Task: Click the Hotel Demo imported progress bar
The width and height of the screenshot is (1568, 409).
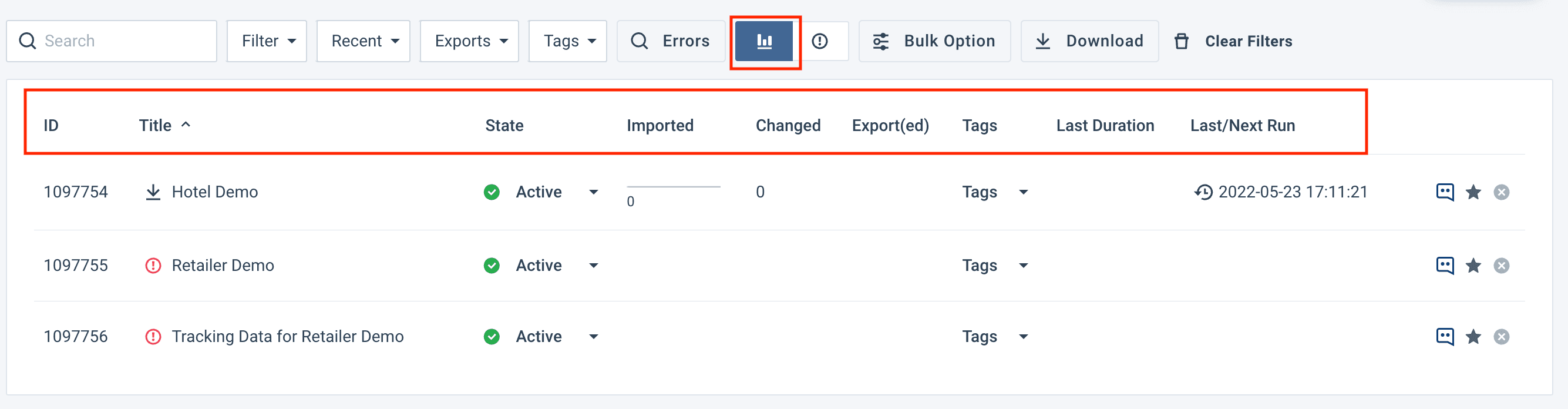Action: coord(673,187)
